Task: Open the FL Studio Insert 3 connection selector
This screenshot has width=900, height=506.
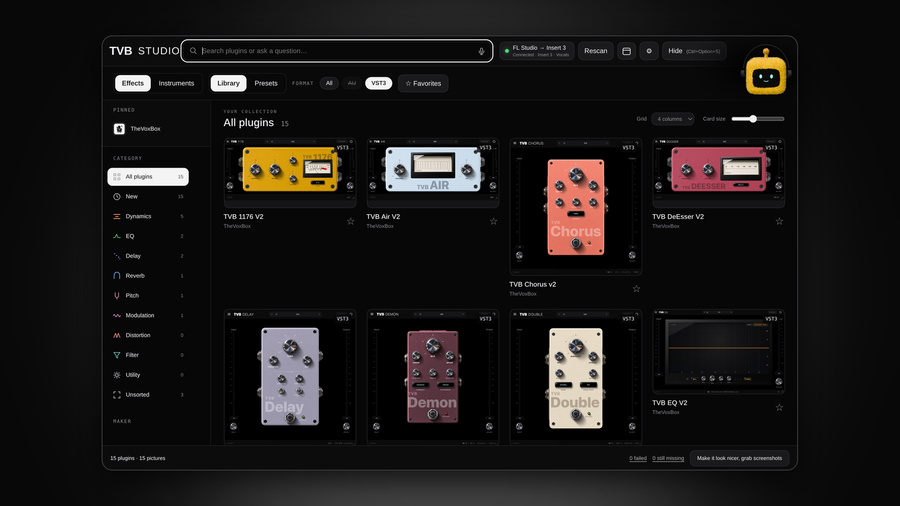Action: point(537,51)
